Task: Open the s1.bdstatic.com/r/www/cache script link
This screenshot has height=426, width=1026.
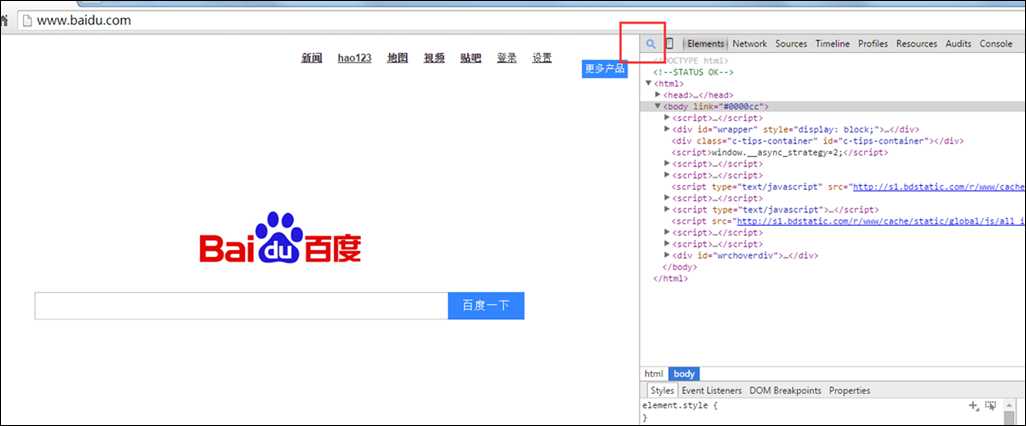Action: (938, 186)
